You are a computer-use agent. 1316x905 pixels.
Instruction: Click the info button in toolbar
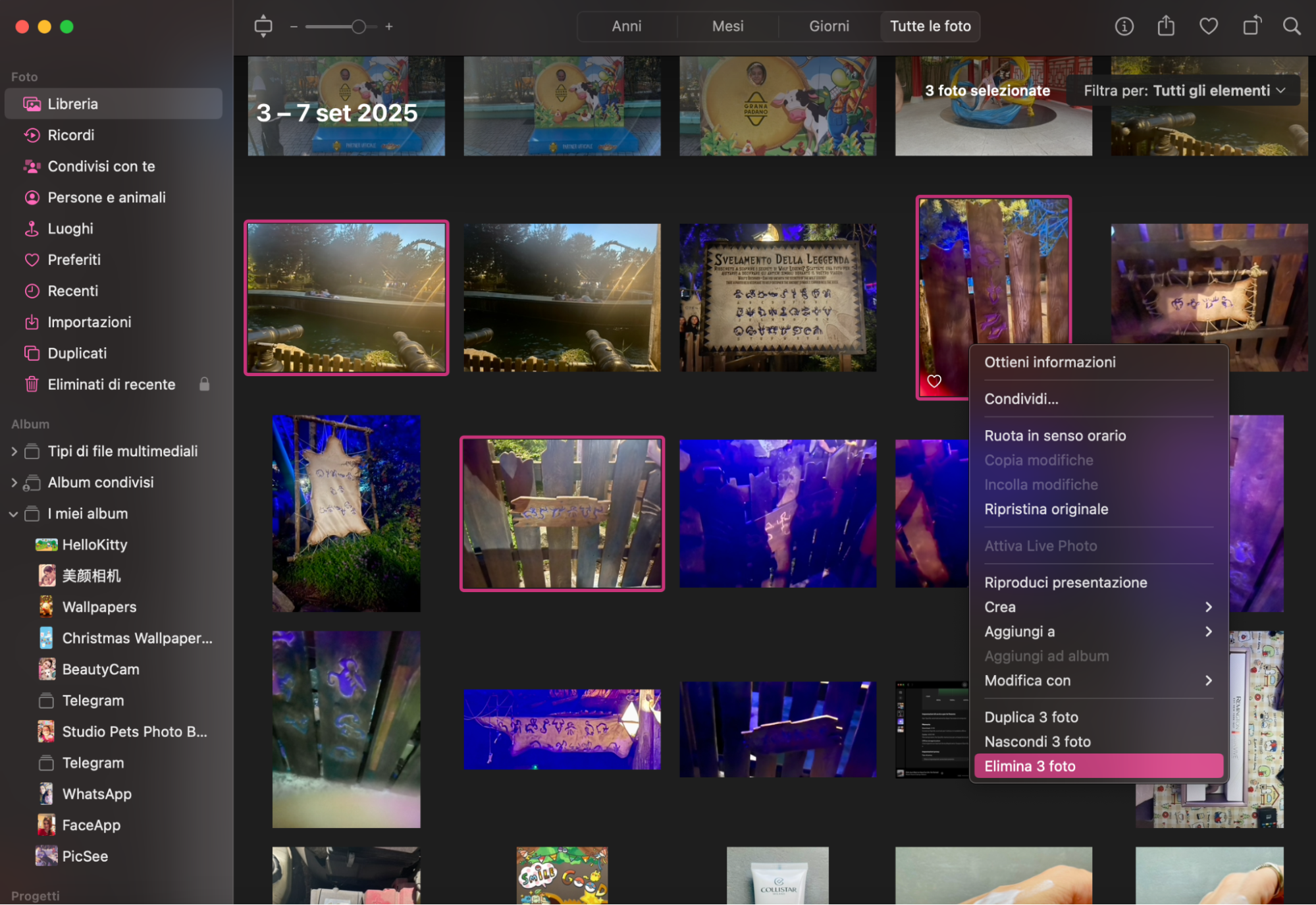pyautogui.click(x=1124, y=26)
